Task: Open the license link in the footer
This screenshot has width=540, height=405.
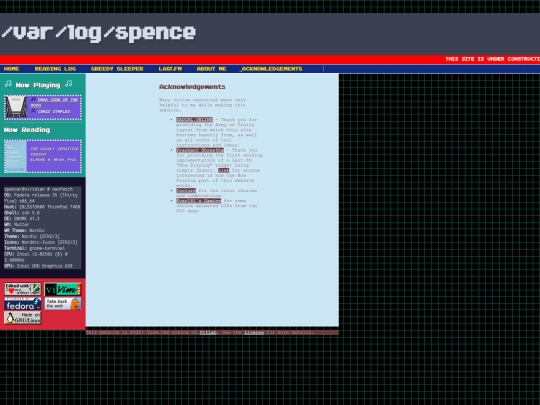Action: [254, 332]
